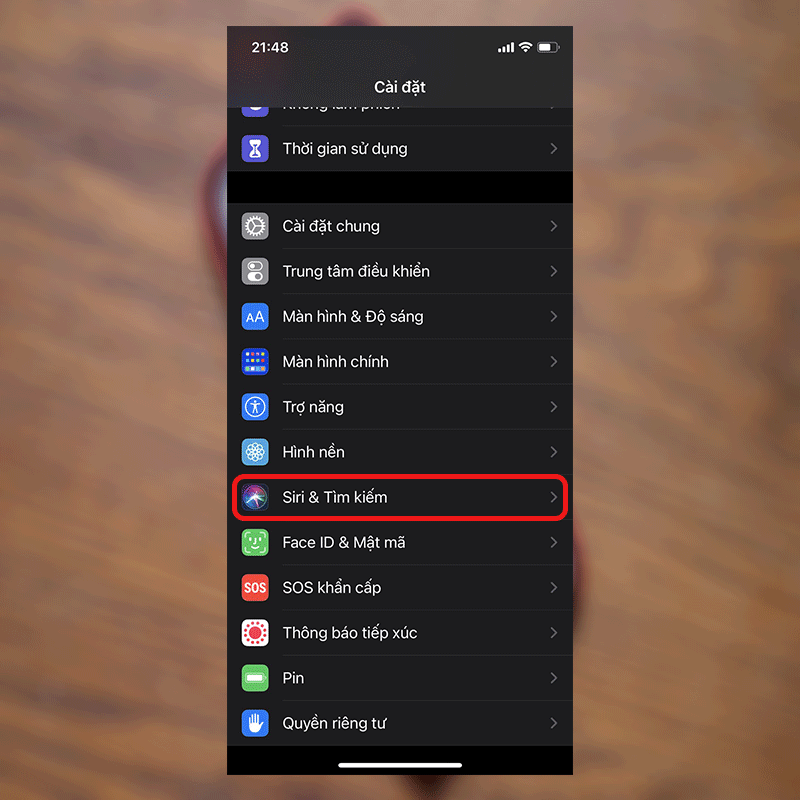This screenshot has height=800, width=800.
Task: Tap the Exposure Notifications dotted icon
Action: tap(255, 633)
